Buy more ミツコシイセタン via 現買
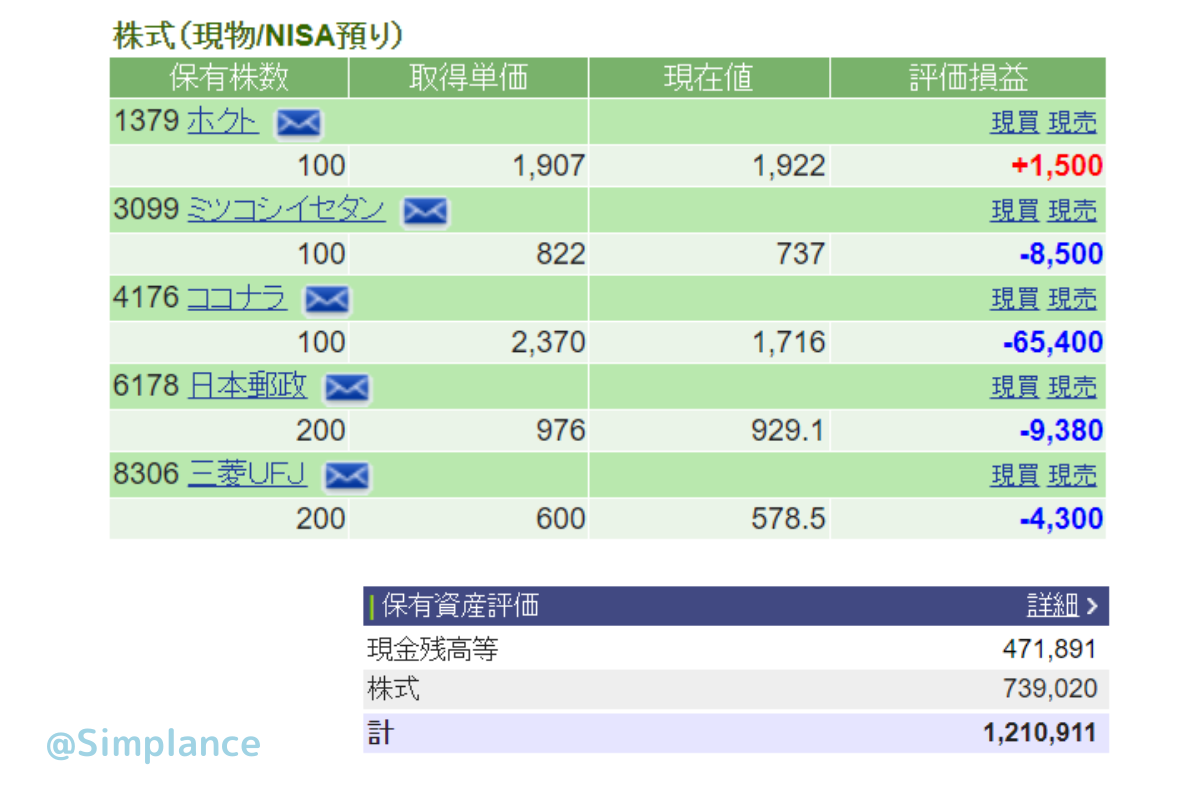 [x=1014, y=211]
